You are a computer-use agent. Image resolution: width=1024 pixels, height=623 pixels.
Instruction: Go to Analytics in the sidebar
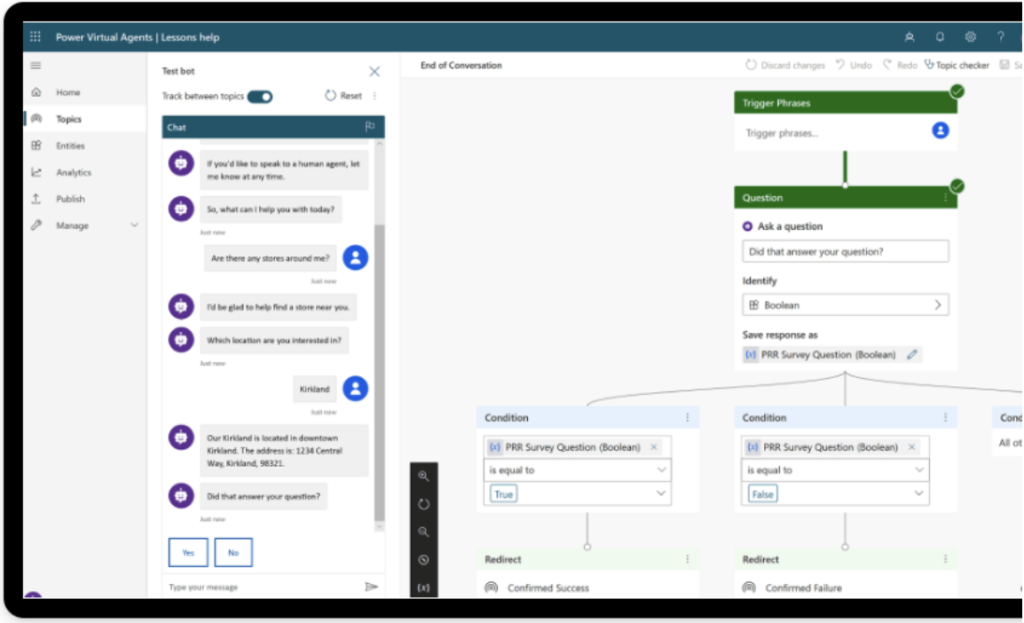tap(73, 172)
